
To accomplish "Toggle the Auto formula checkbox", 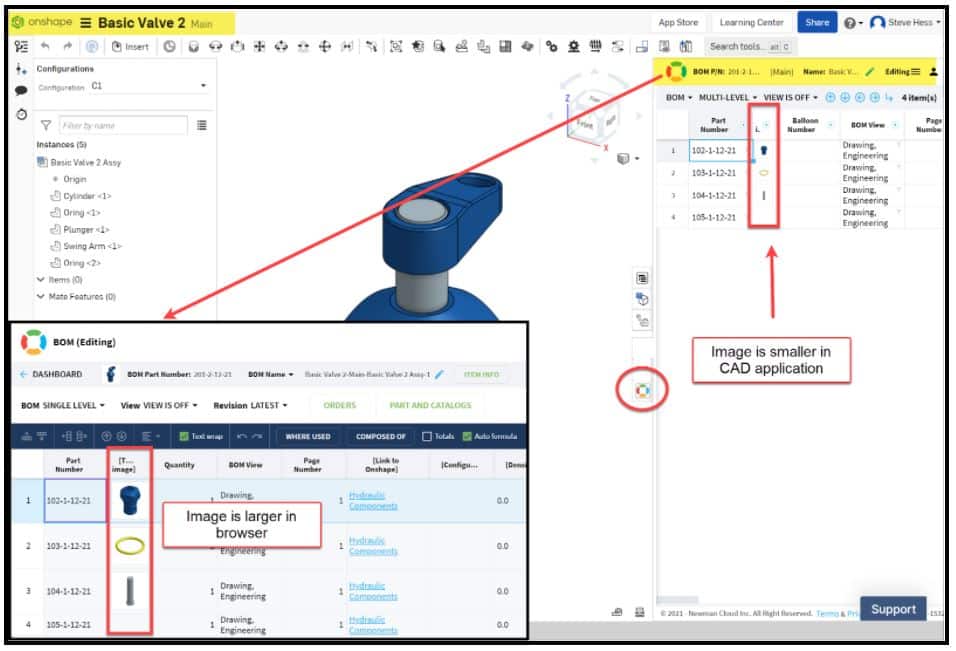I will [x=467, y=436].
